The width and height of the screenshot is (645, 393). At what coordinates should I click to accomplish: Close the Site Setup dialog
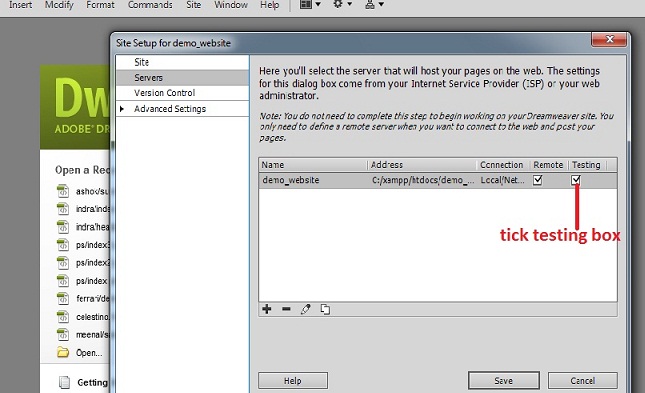pos(610,40)
